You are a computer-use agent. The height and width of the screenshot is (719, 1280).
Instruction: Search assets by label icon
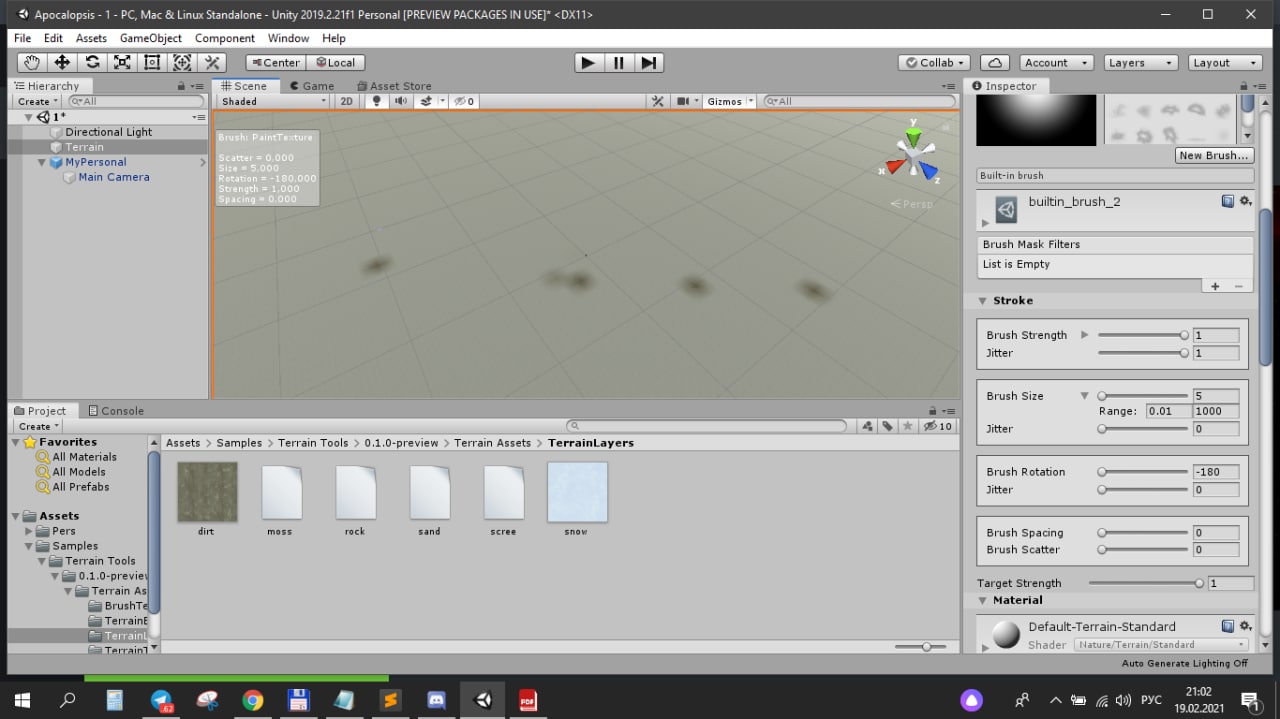click(x=887, y=426)
